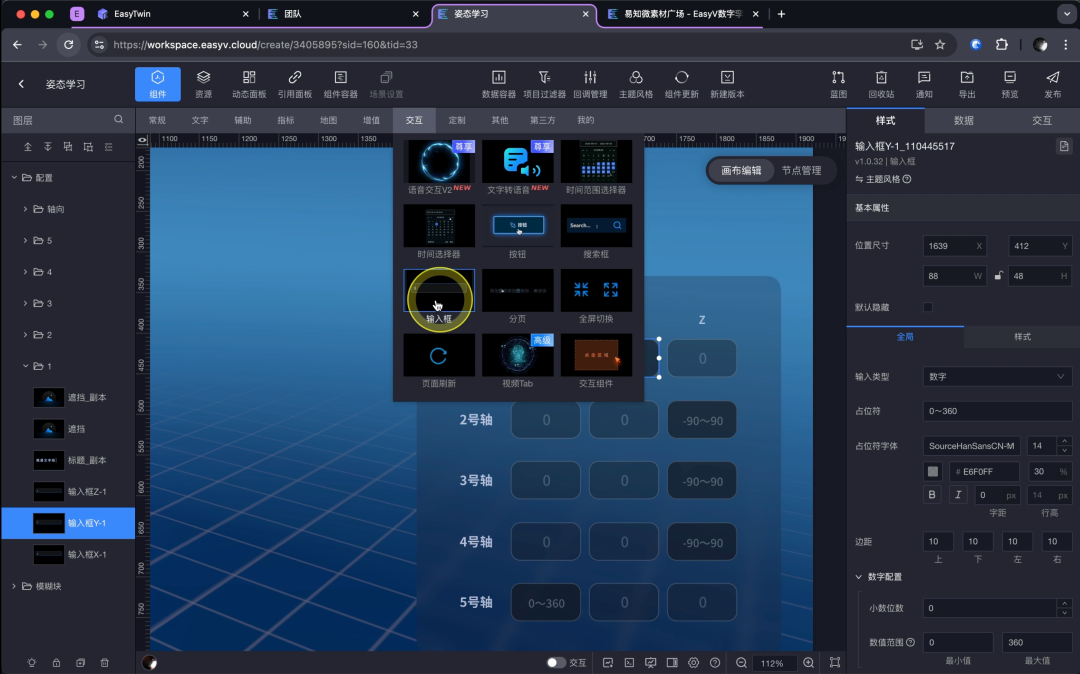Open the 资源 resources toolbar icon

click(x=203, y=84)
